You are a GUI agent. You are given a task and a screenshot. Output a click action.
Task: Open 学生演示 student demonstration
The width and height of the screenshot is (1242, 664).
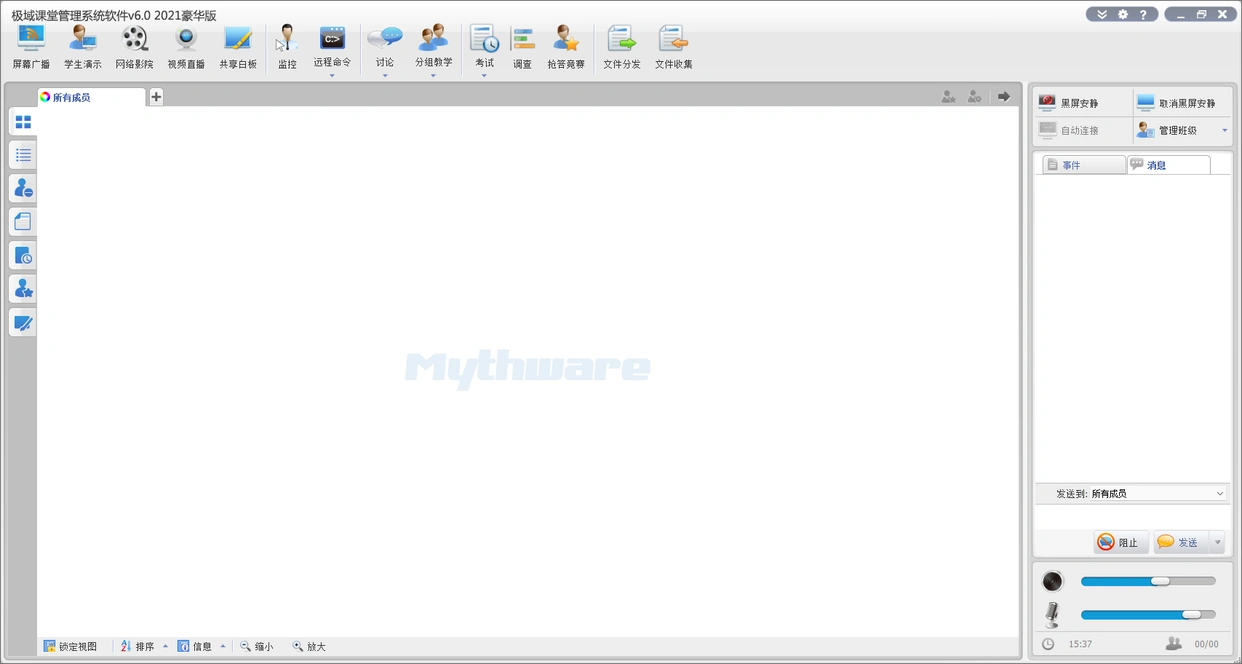pyautogui.click(x=82, y=48)
